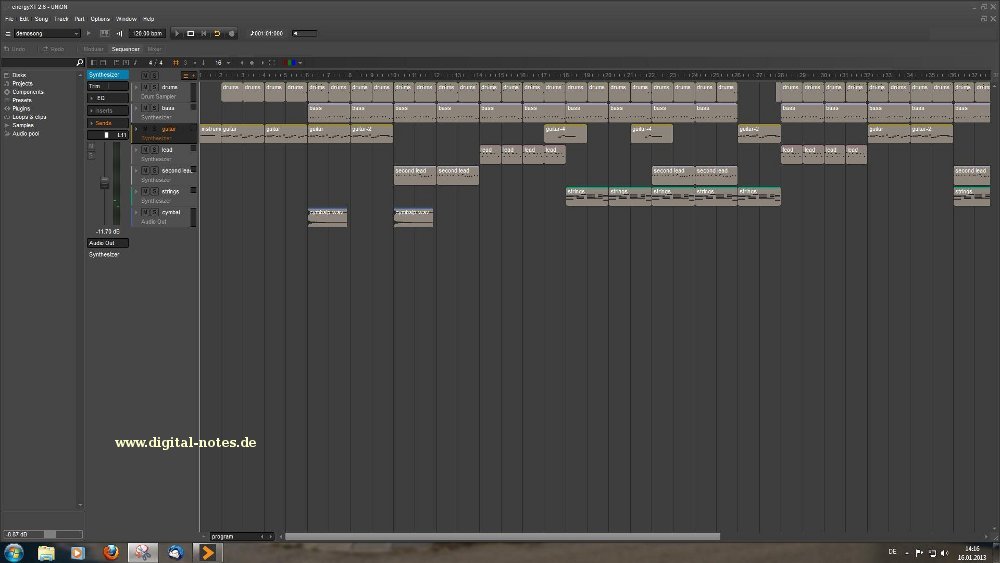Viewport: 1000px width, 563px height.
Task: Click the tempo field showing 120.00 bpm
Action: tap(147, 33)
